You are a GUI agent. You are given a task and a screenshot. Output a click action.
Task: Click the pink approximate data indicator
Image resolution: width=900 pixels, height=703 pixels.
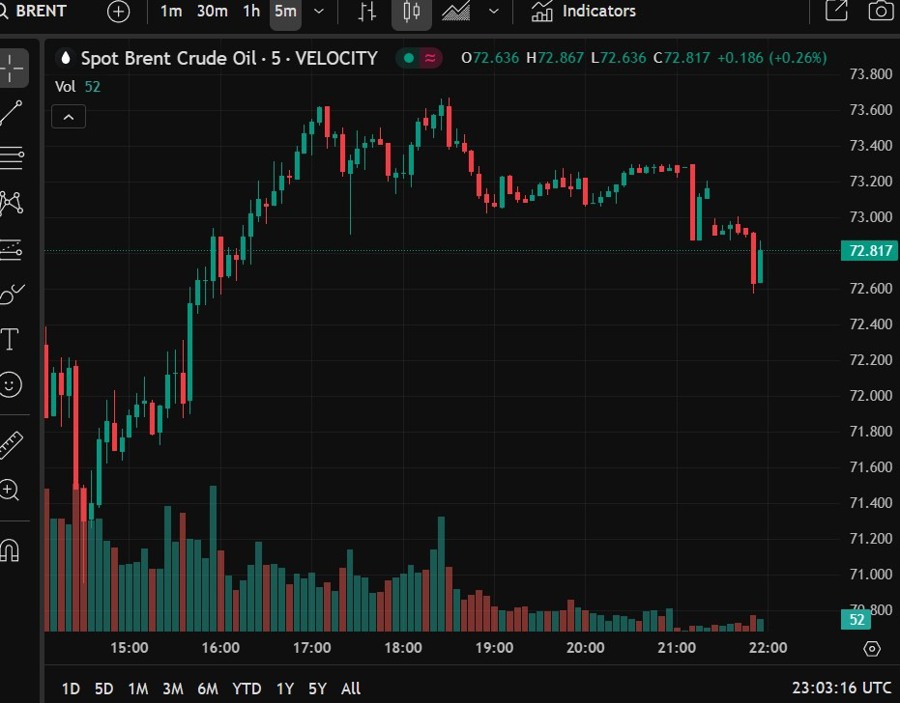point(430,58)
